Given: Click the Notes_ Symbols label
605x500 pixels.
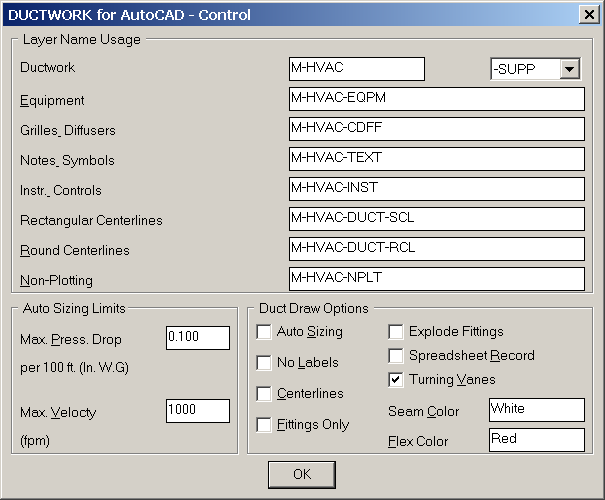Looking at the screenshot, I should pos(68,160).
